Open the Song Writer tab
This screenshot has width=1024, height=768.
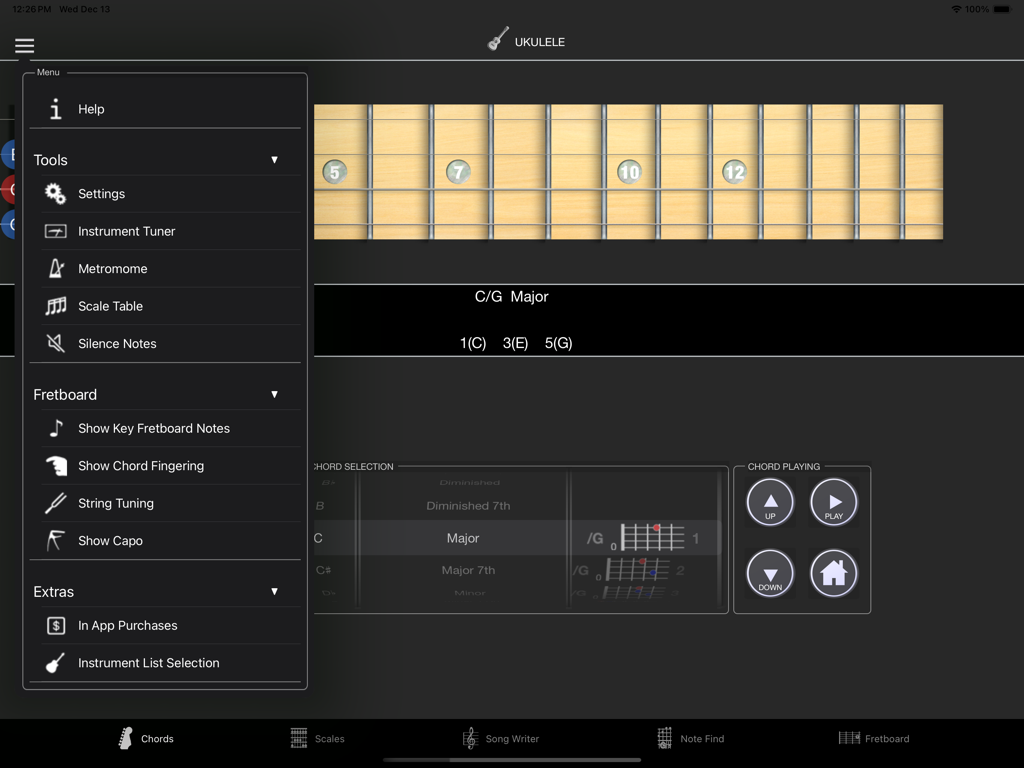point(502,738)
